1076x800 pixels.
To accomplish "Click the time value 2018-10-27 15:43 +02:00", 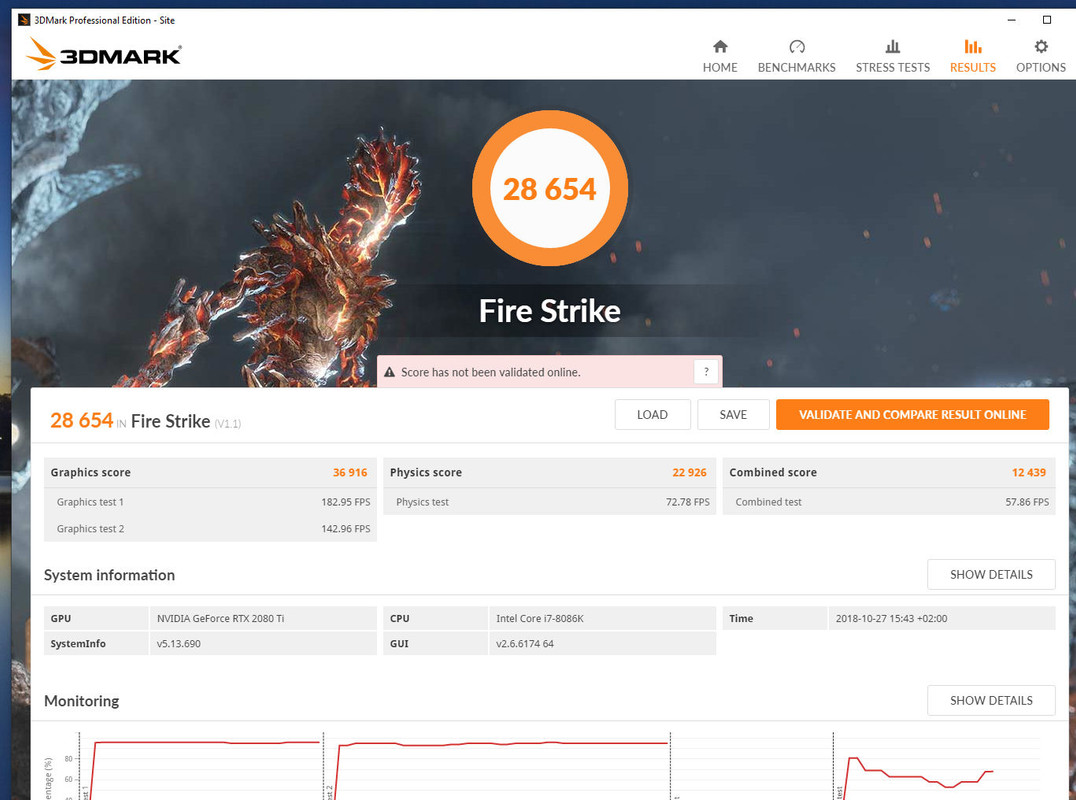I will [891, 618].
